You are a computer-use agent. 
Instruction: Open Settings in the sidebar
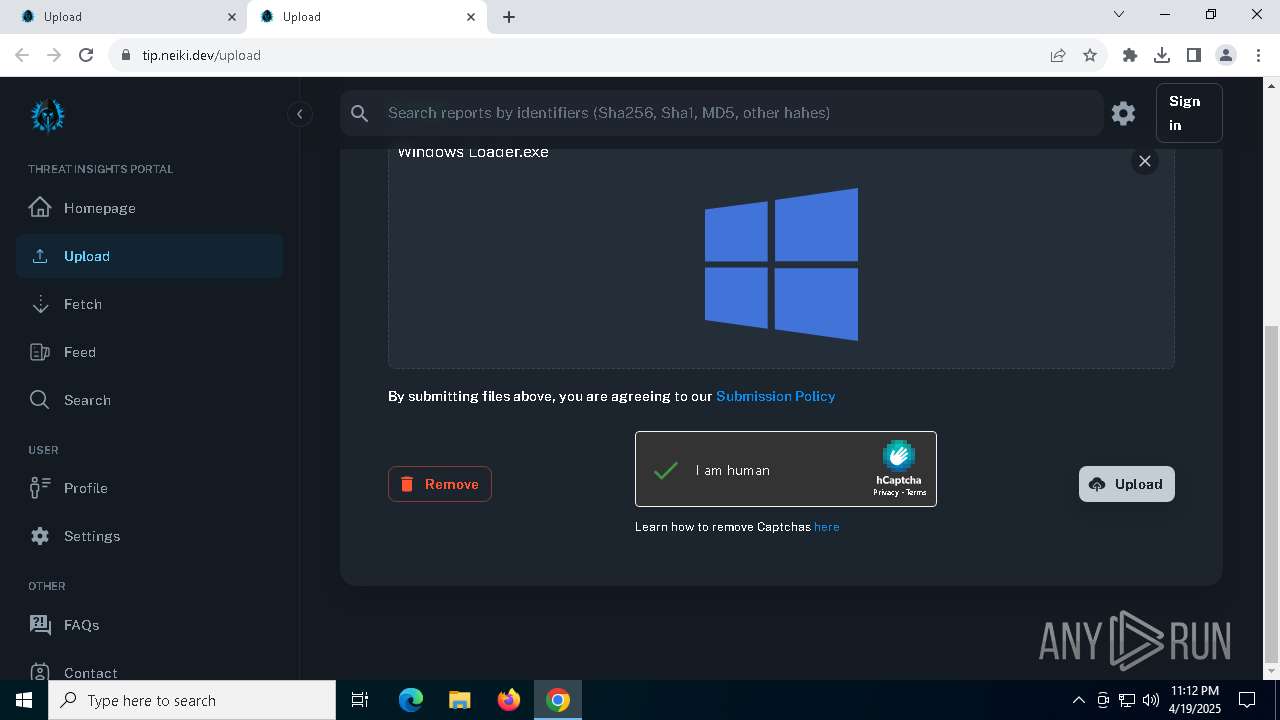[150, 536]
